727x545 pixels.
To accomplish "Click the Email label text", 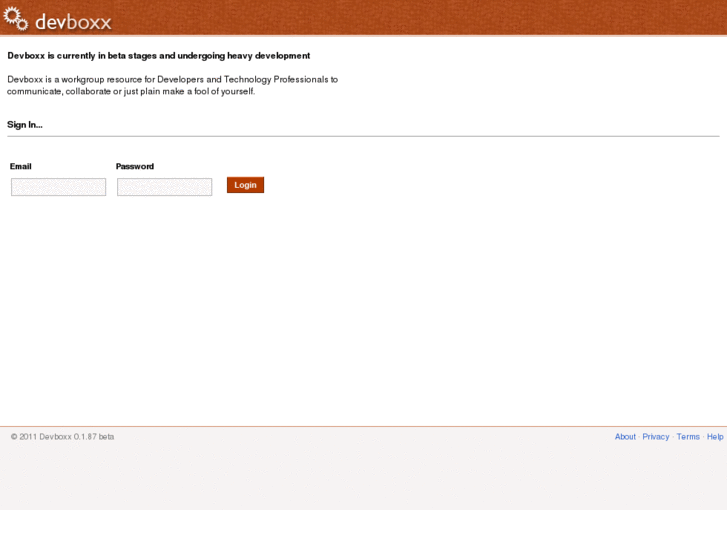I will point(20,166).
